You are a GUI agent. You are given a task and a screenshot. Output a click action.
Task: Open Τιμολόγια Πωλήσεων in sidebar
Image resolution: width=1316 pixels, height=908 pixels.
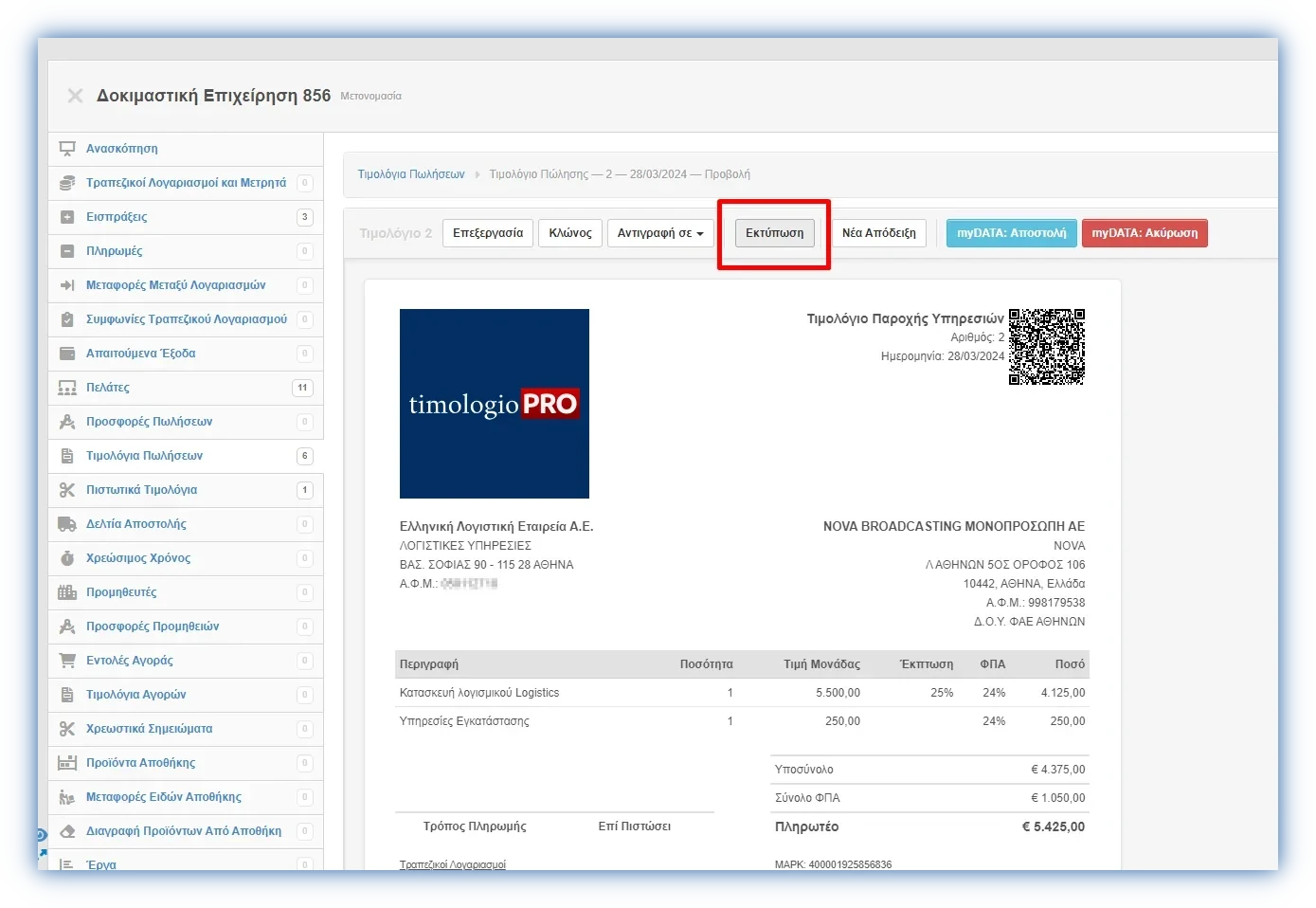[x=144, y=456]
